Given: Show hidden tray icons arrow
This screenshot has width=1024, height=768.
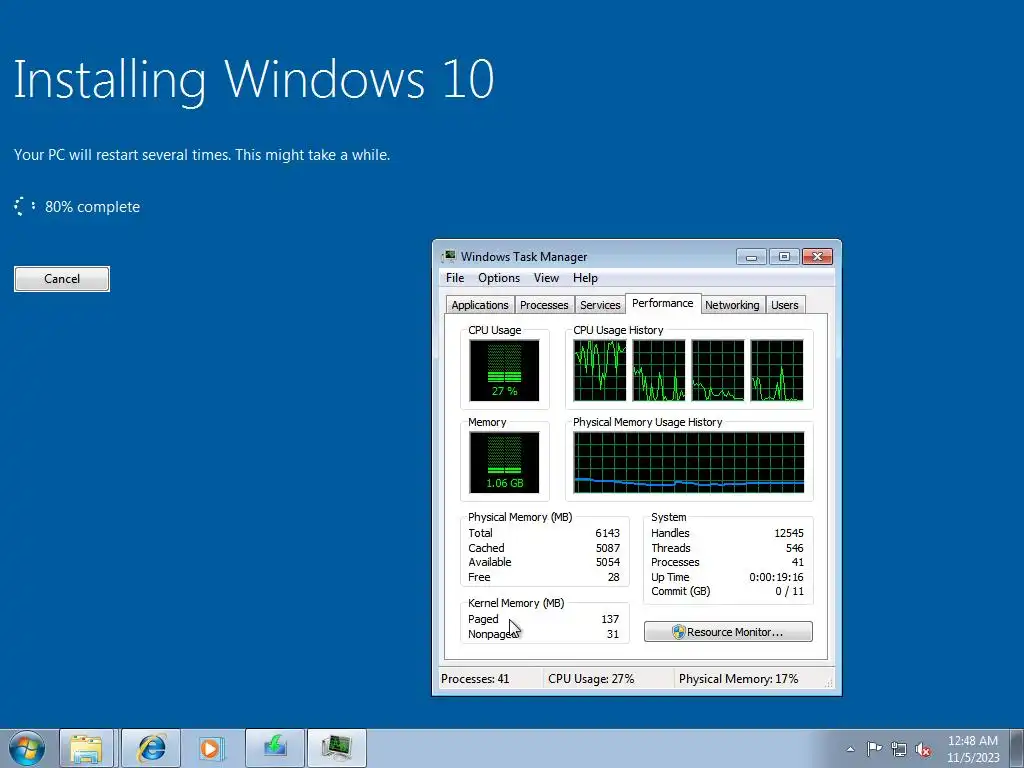Looking at the screenshot, I should pos(850,749).
